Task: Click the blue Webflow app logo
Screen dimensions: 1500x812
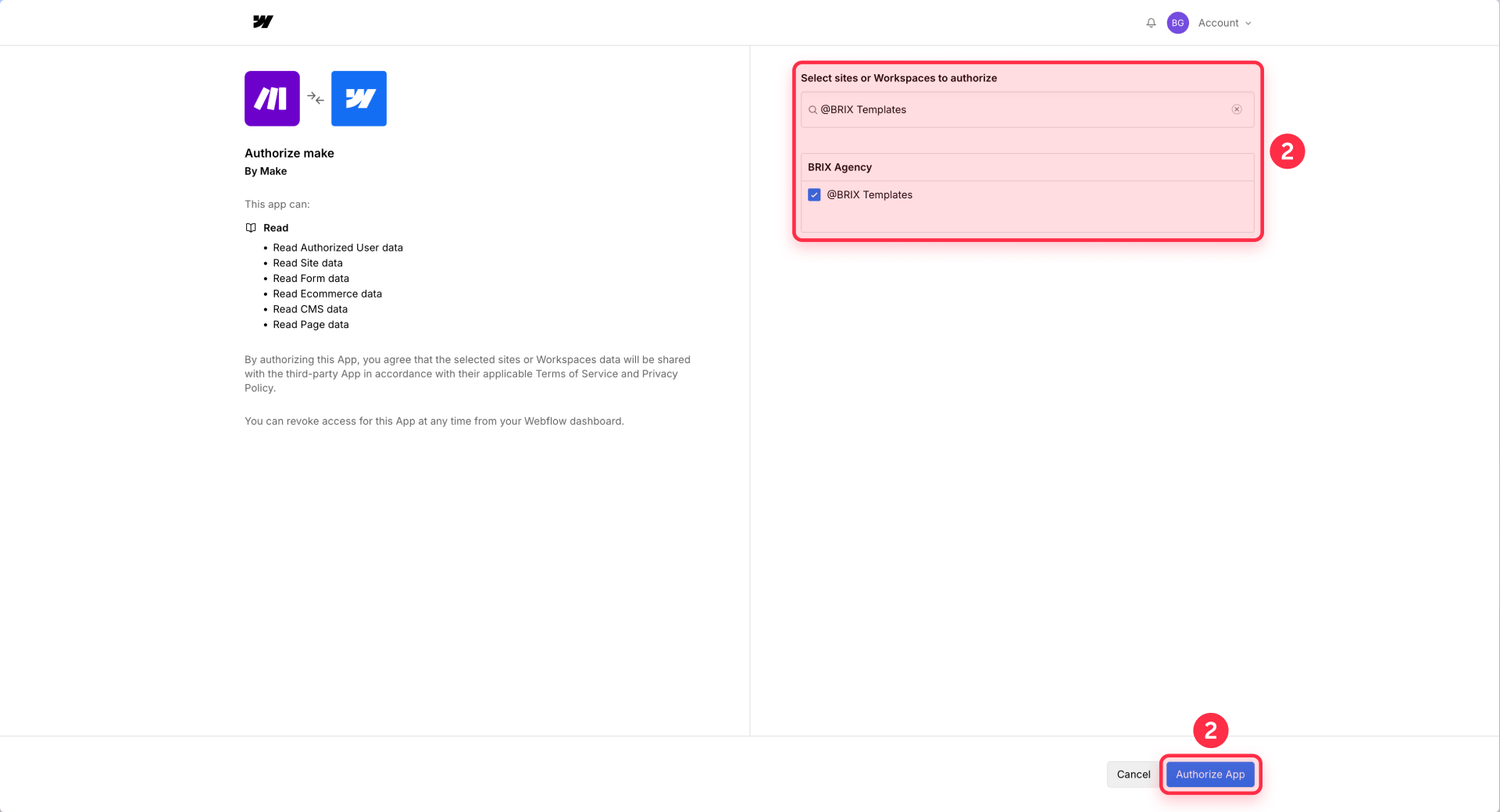Action: point(359,98)
